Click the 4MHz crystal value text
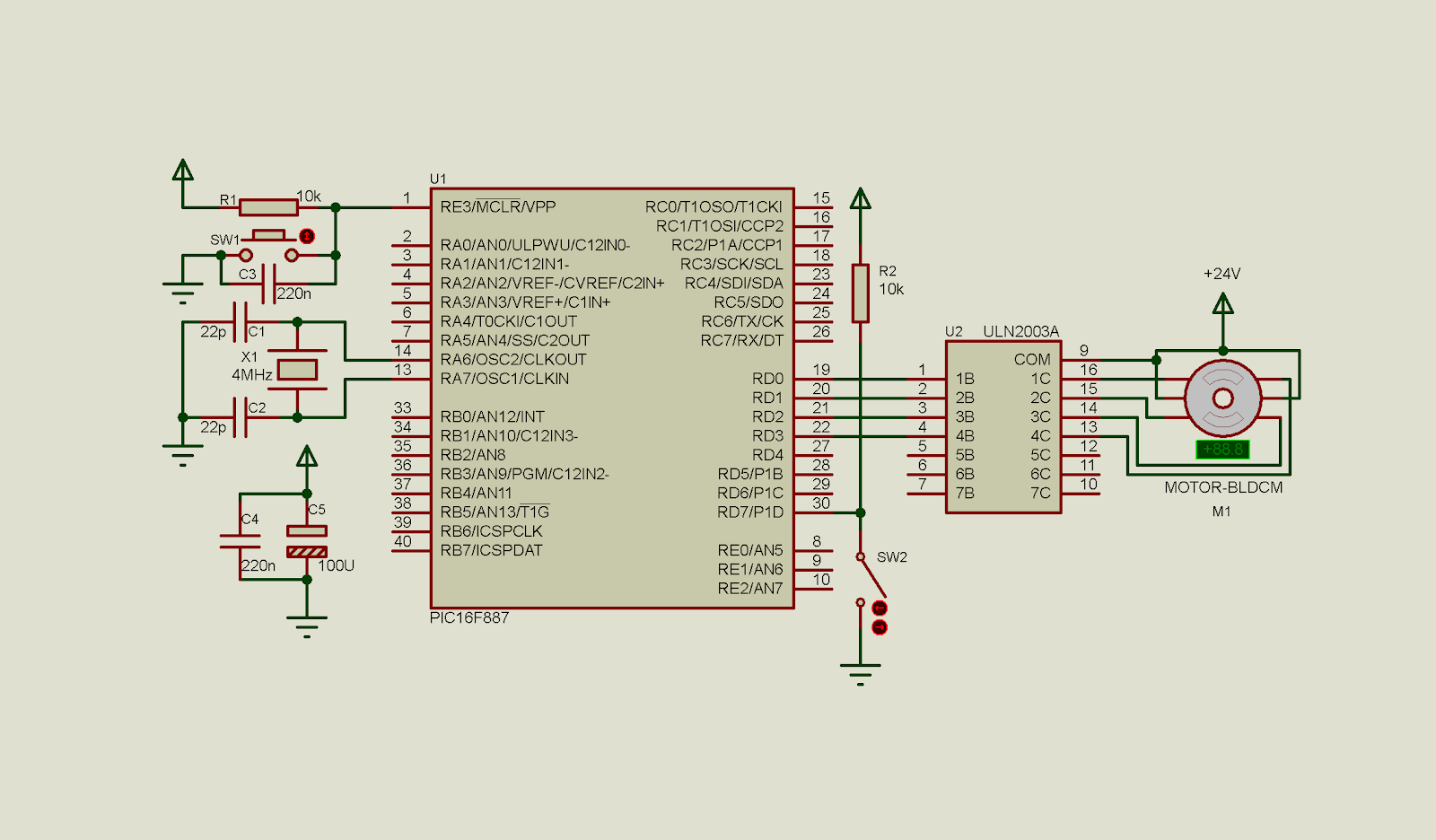This screenshot has height=840, width=1436. point(252,375)
